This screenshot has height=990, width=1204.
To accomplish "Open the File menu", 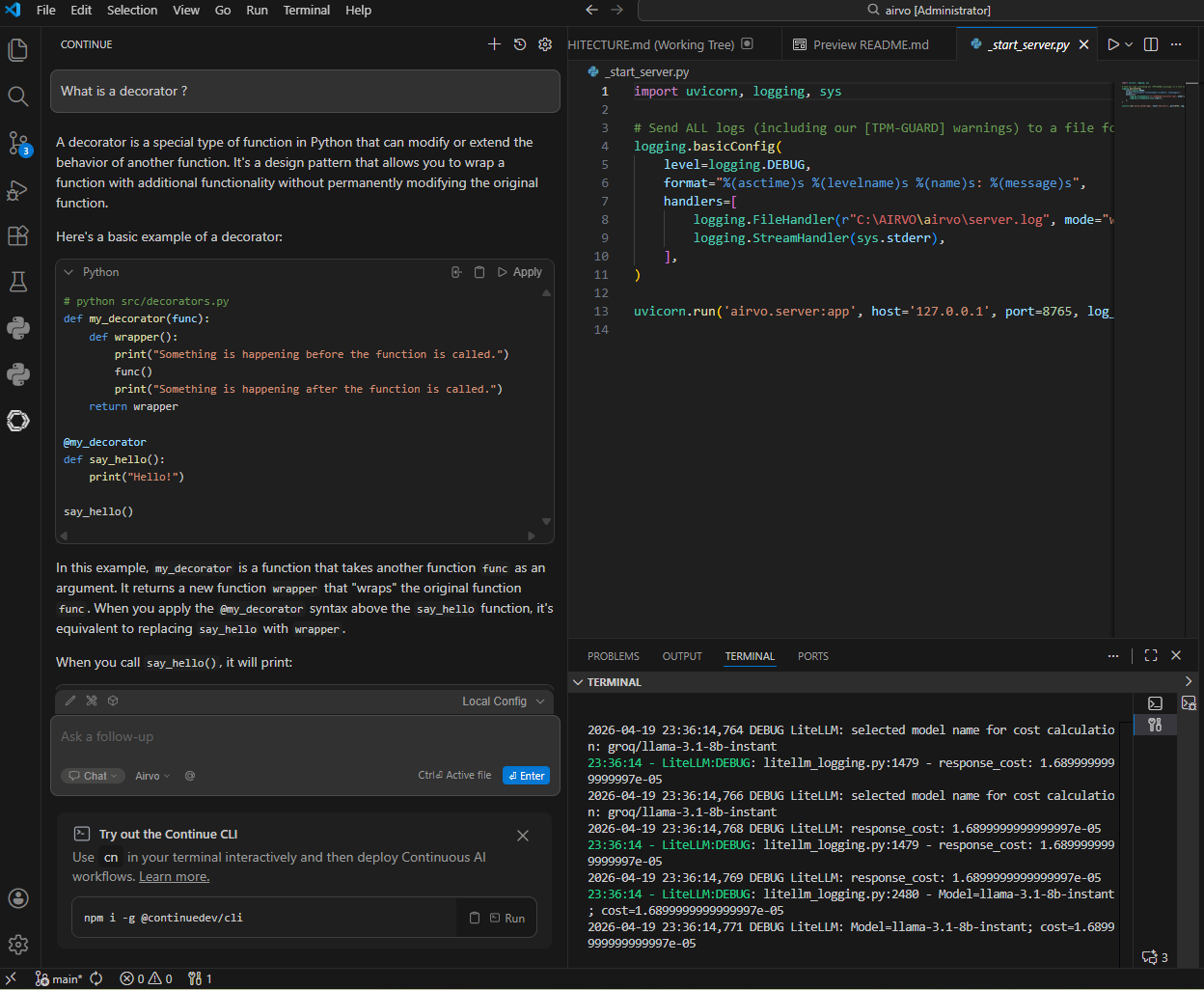I will [45, 10].
